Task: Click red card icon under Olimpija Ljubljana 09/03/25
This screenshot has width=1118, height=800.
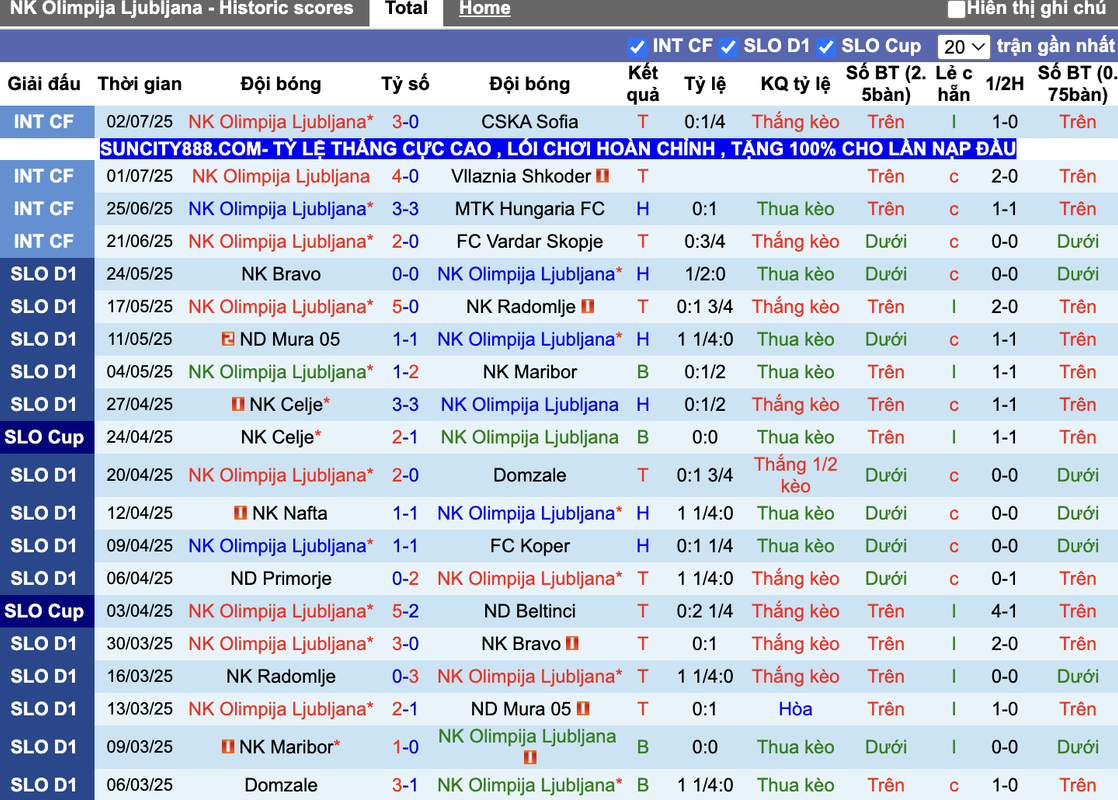Action: tap(530, 757)
